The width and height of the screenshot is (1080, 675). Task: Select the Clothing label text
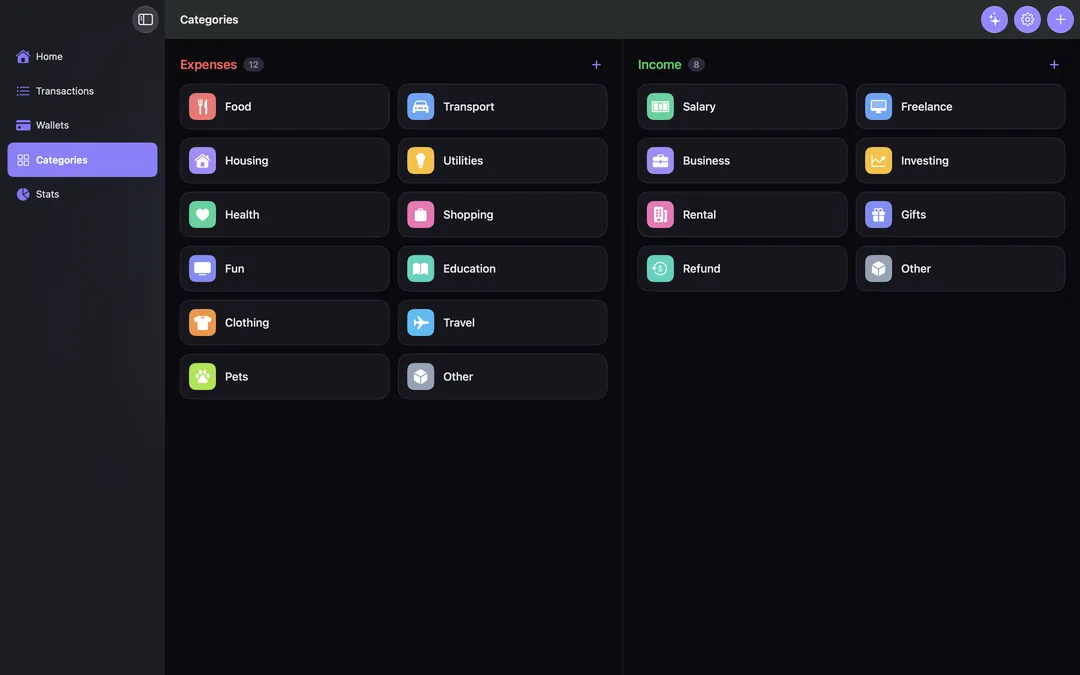(x=247, y=322)
